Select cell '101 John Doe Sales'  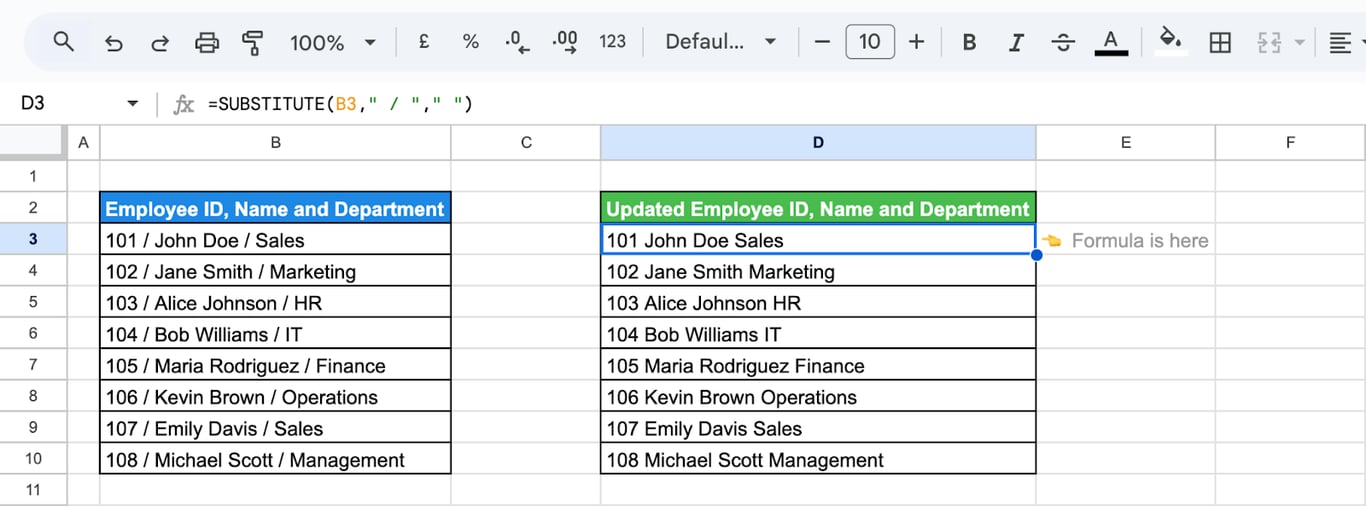[x=818, y=239]
